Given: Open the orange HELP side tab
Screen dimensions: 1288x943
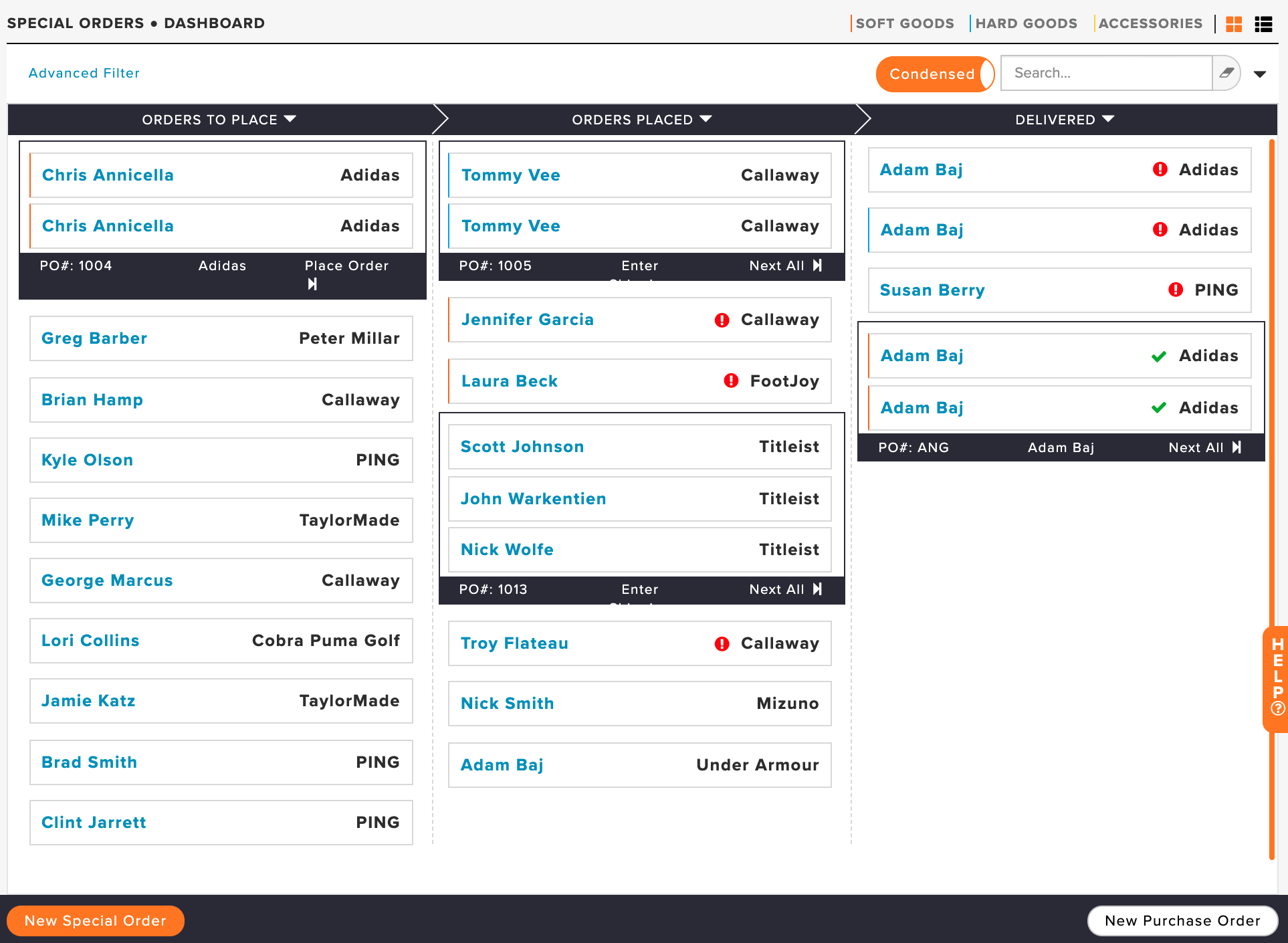Looking at the screenshot, I should 1277,678.
